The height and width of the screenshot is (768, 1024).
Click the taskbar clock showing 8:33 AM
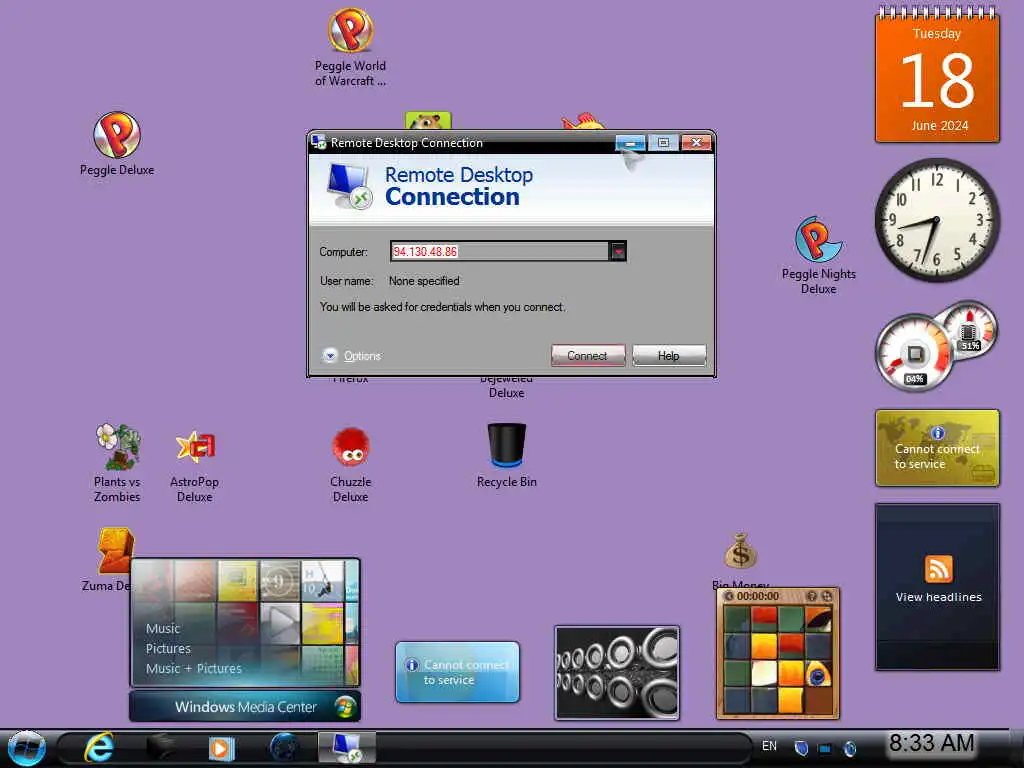(931, 743)
